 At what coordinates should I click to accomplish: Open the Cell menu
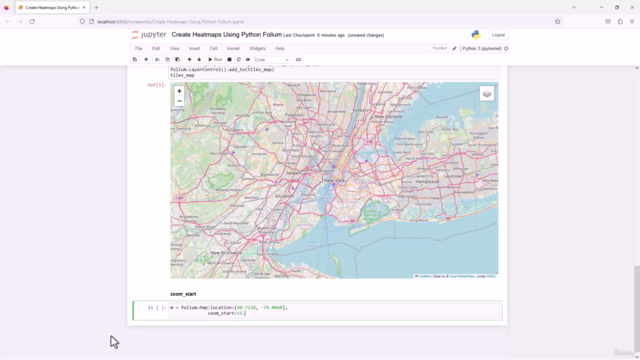(x=213, y=49)
